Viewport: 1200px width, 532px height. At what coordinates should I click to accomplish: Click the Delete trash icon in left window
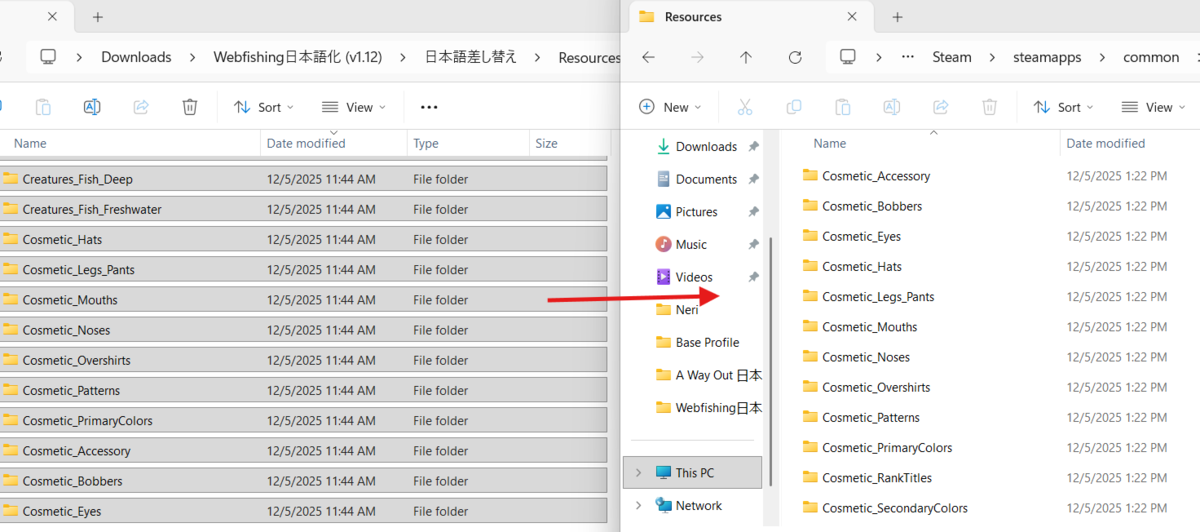pos(190,107)
